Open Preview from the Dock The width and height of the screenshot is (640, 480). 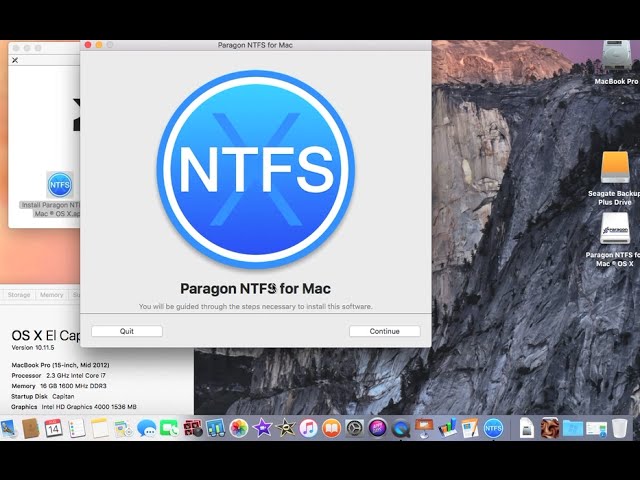8,428
